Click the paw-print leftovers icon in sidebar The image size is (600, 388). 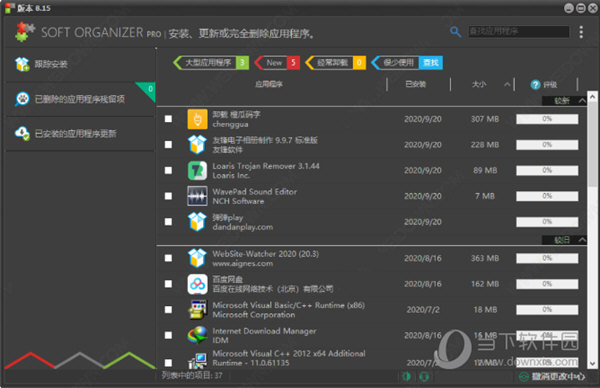coord(22,99)
